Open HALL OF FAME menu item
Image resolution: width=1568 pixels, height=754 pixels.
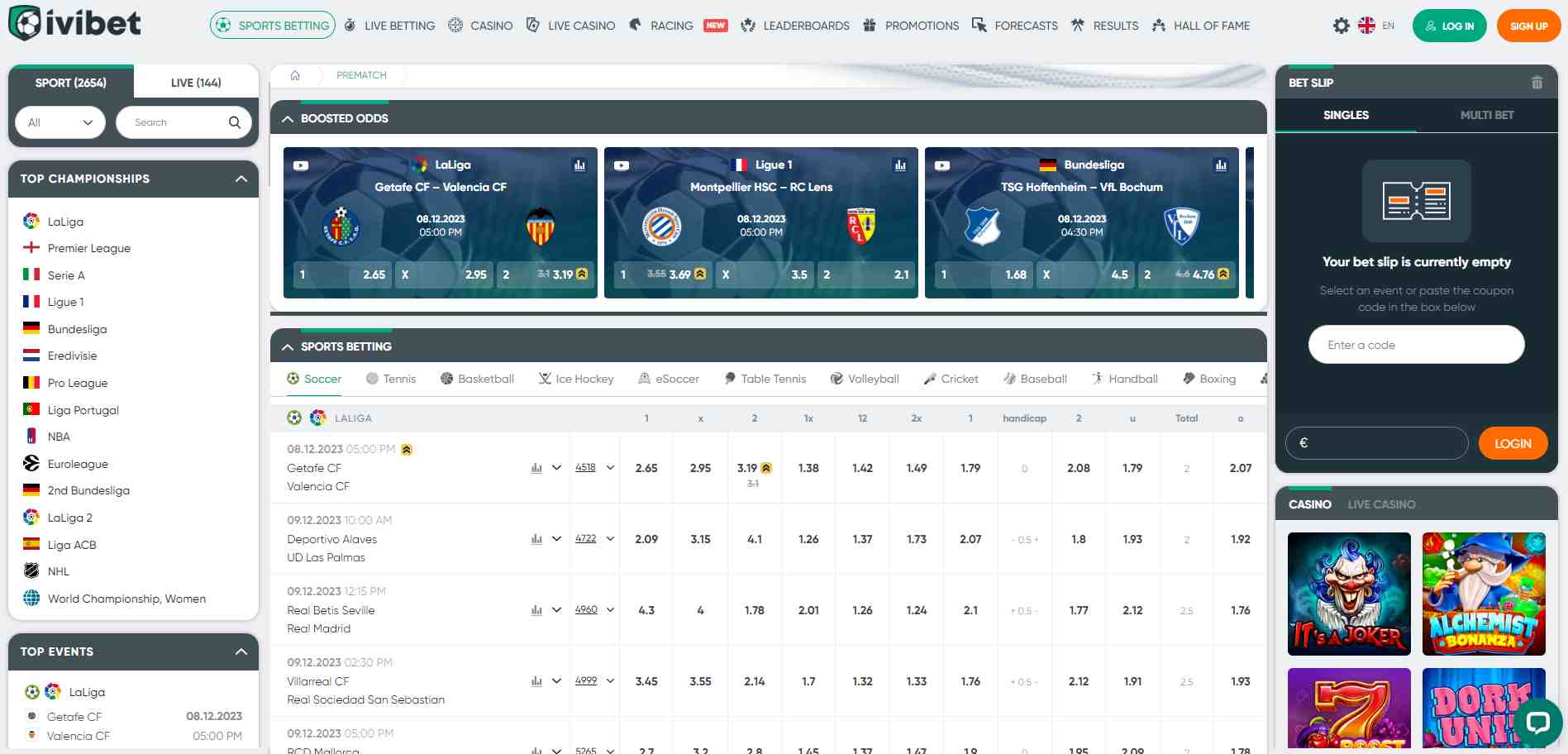coord(1200,26)
